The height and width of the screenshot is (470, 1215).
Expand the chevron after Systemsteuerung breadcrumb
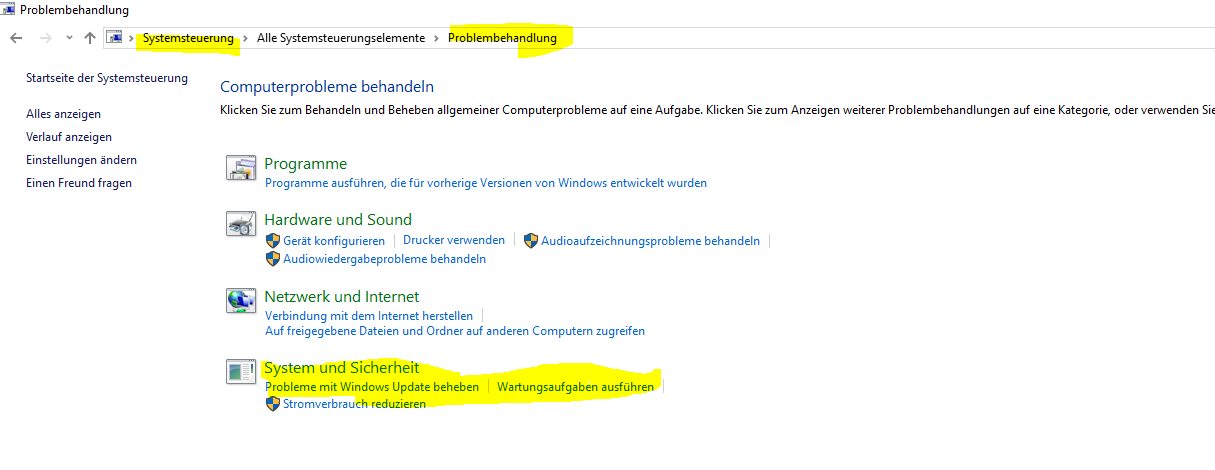click(x=245, y=38)
